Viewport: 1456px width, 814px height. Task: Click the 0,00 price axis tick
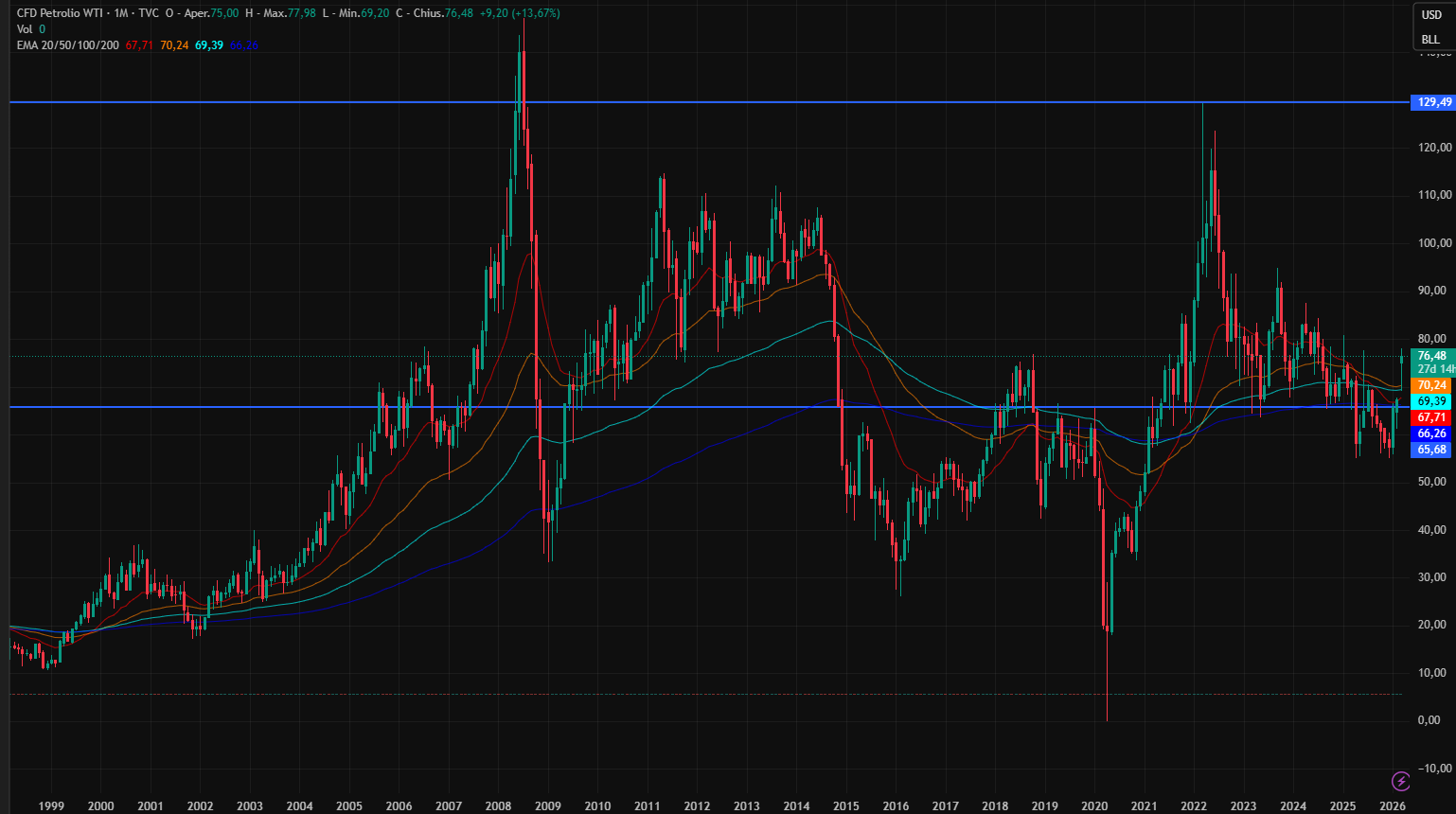click(x=1430, y=720)
